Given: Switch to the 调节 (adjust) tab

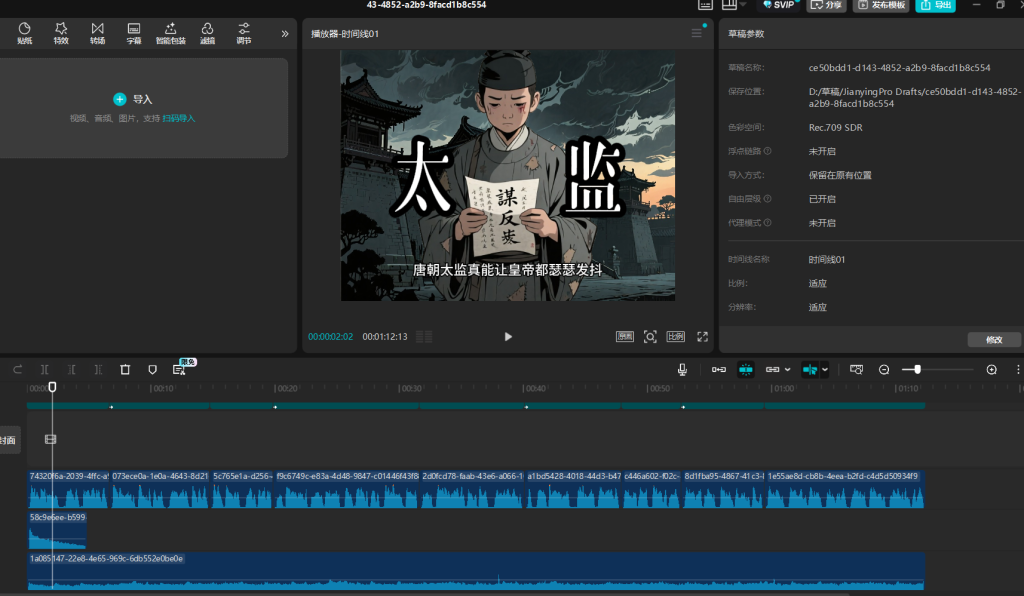Looking at the screenshot, I should click(x=243, y=33).
